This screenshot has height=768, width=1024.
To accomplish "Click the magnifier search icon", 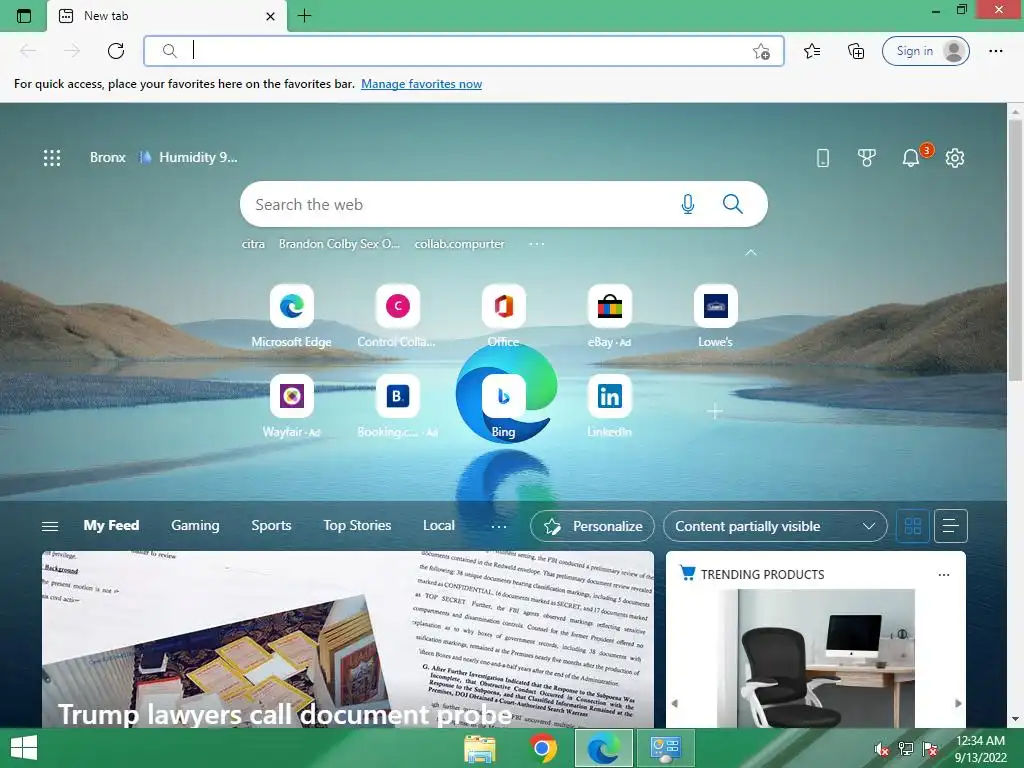I will [733, 204].
